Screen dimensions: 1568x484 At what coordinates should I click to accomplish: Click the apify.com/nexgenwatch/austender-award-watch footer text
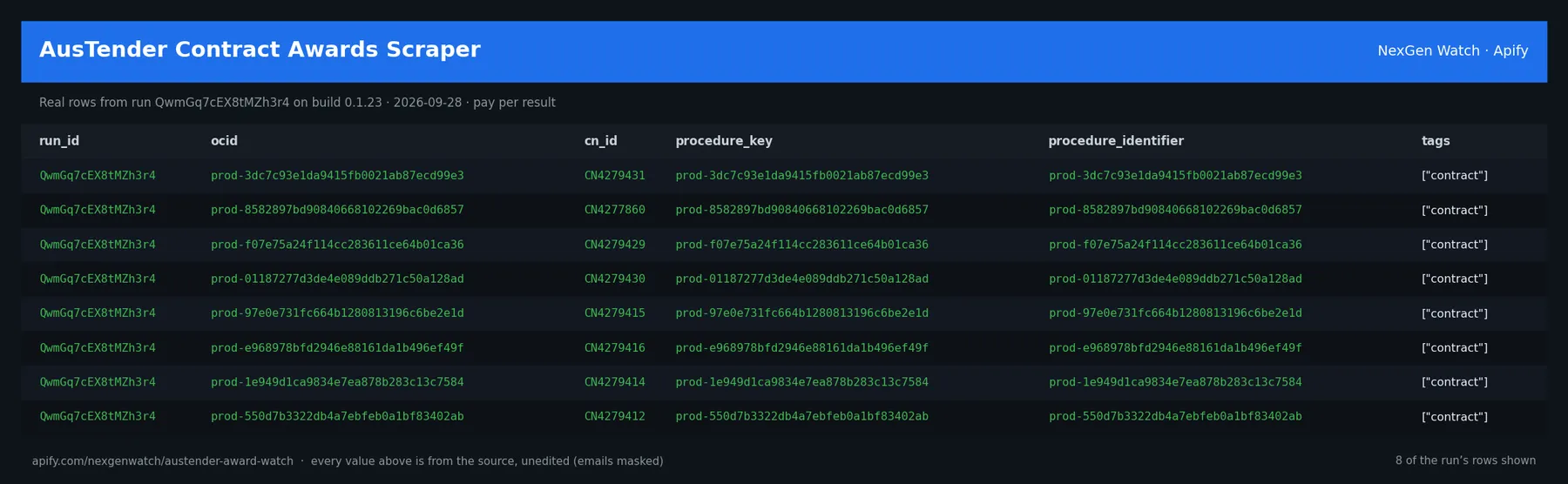click(x=163, y=461)
